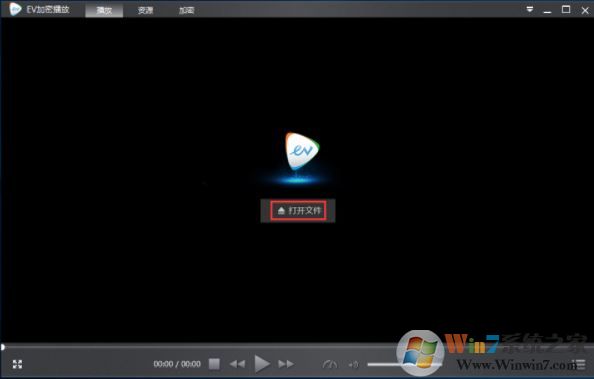Adjust the volume slider
Viewport: 594px width, 379px height.
[x=404, y=365]
